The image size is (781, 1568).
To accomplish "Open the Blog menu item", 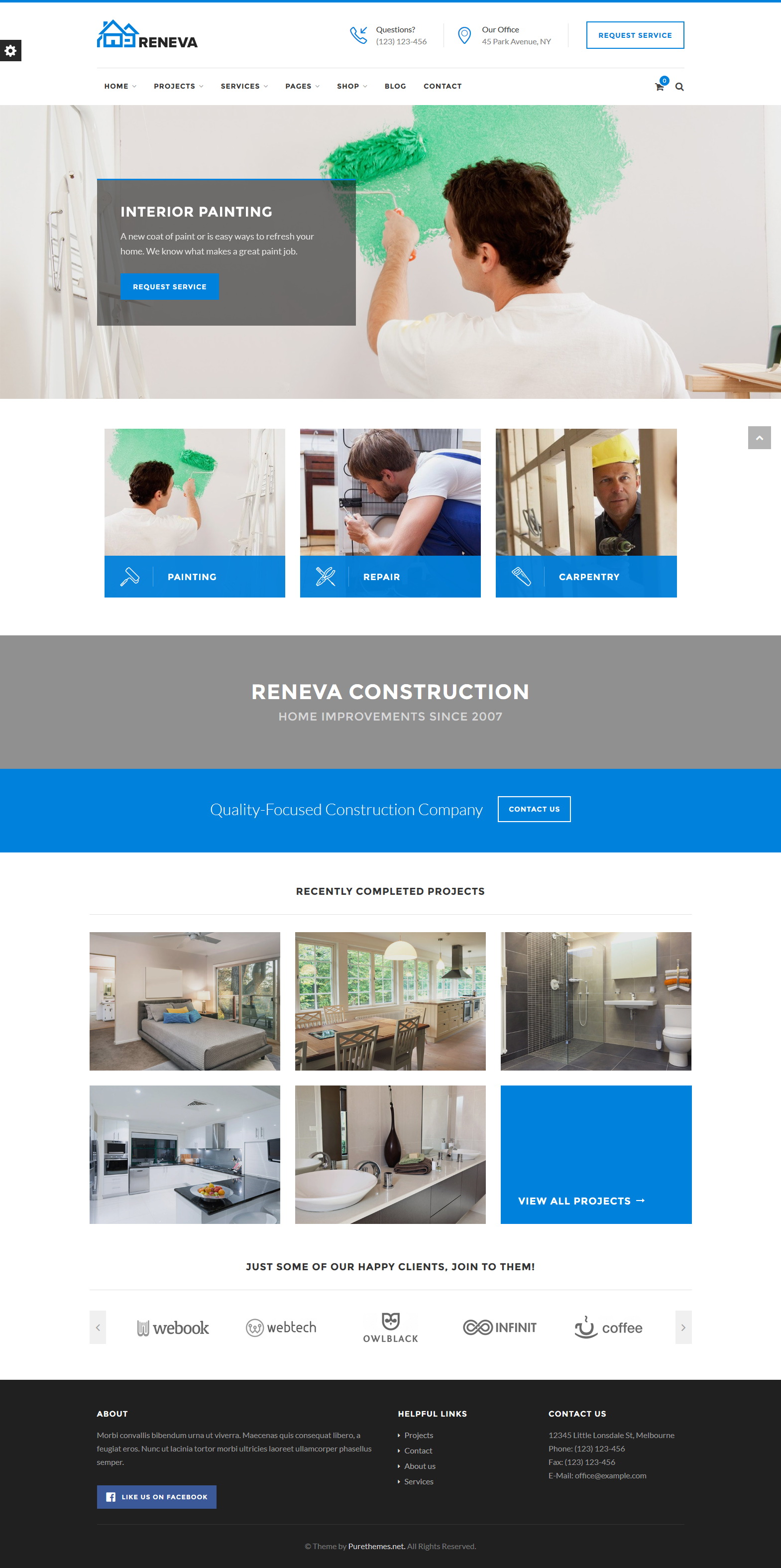I will (395, 87).
